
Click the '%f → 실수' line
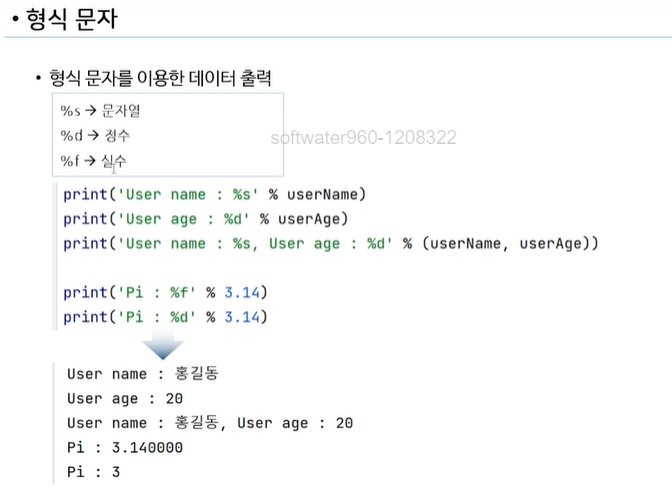coord(93,161)
